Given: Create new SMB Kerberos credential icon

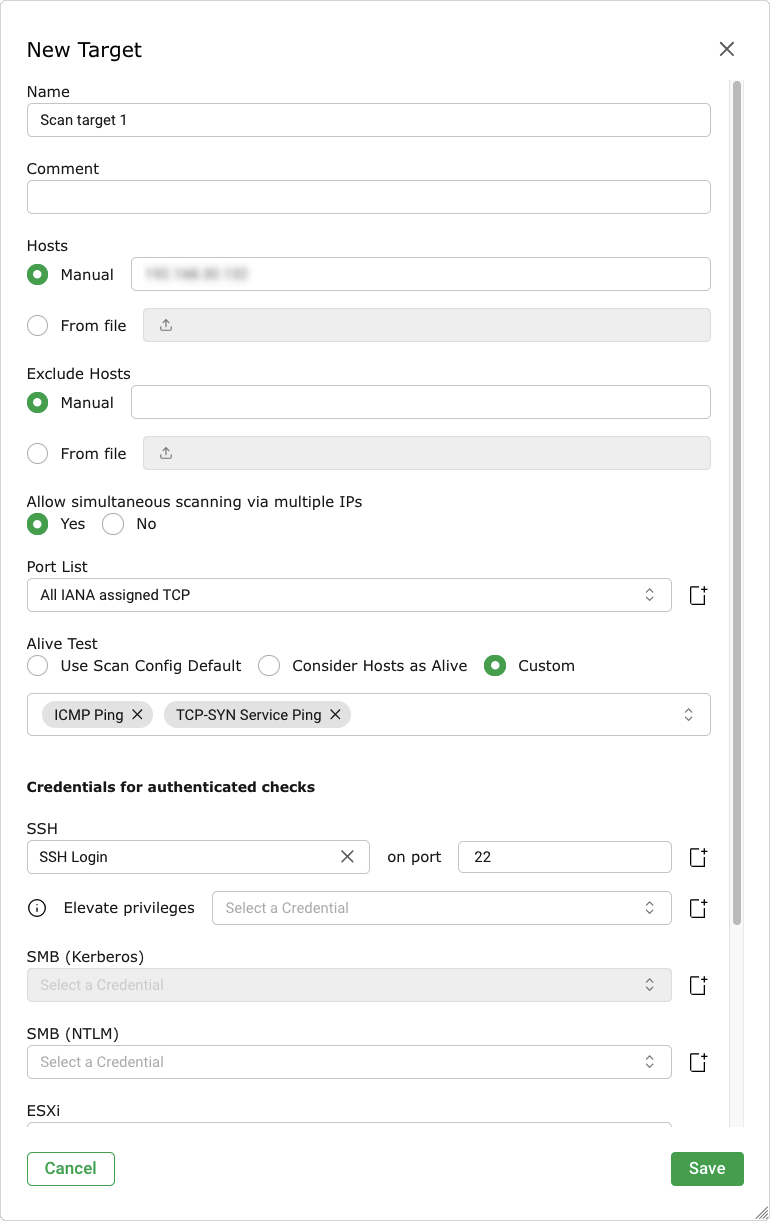Looking at the screenshot, I should pyautogui.click(x=698, y=985).
